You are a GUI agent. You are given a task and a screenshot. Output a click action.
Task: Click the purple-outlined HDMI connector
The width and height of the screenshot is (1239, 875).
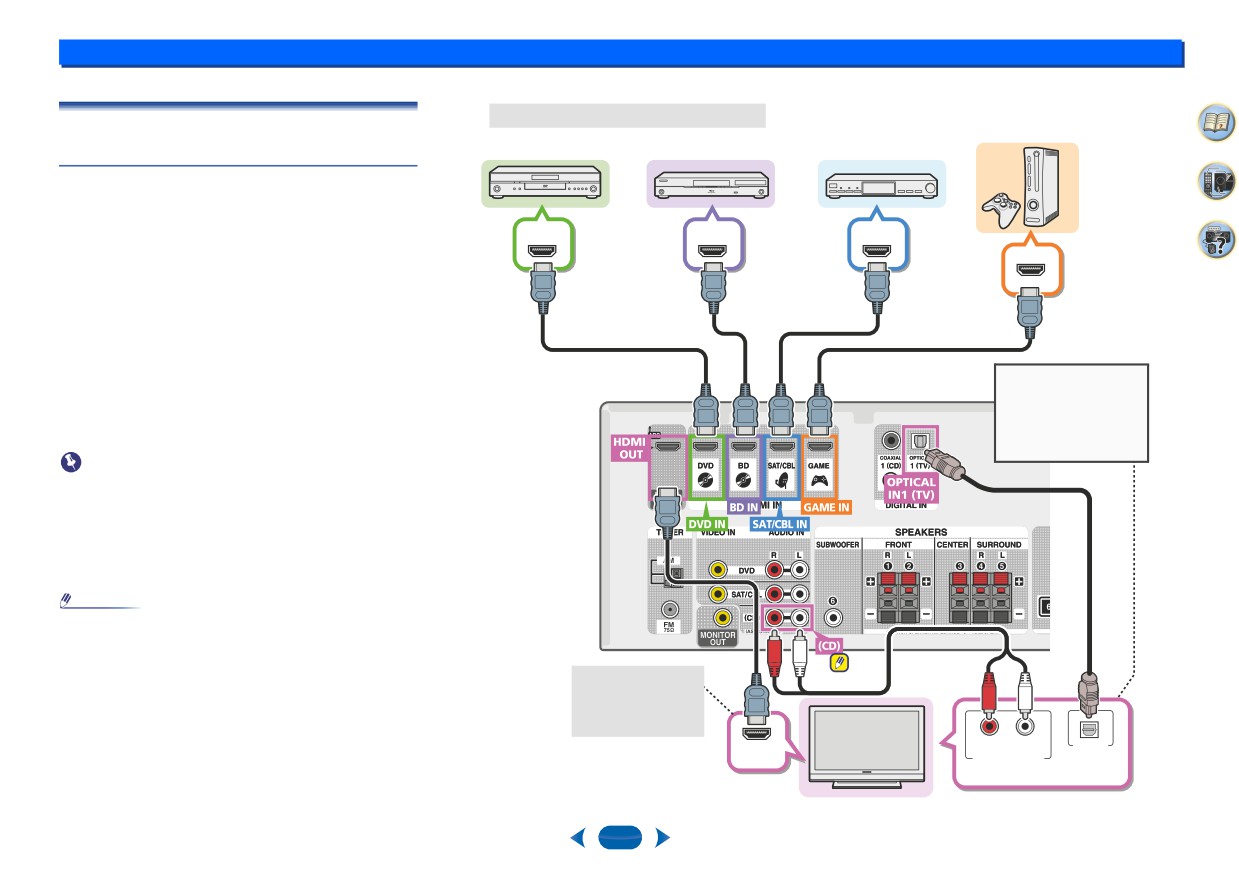[713, 250]
